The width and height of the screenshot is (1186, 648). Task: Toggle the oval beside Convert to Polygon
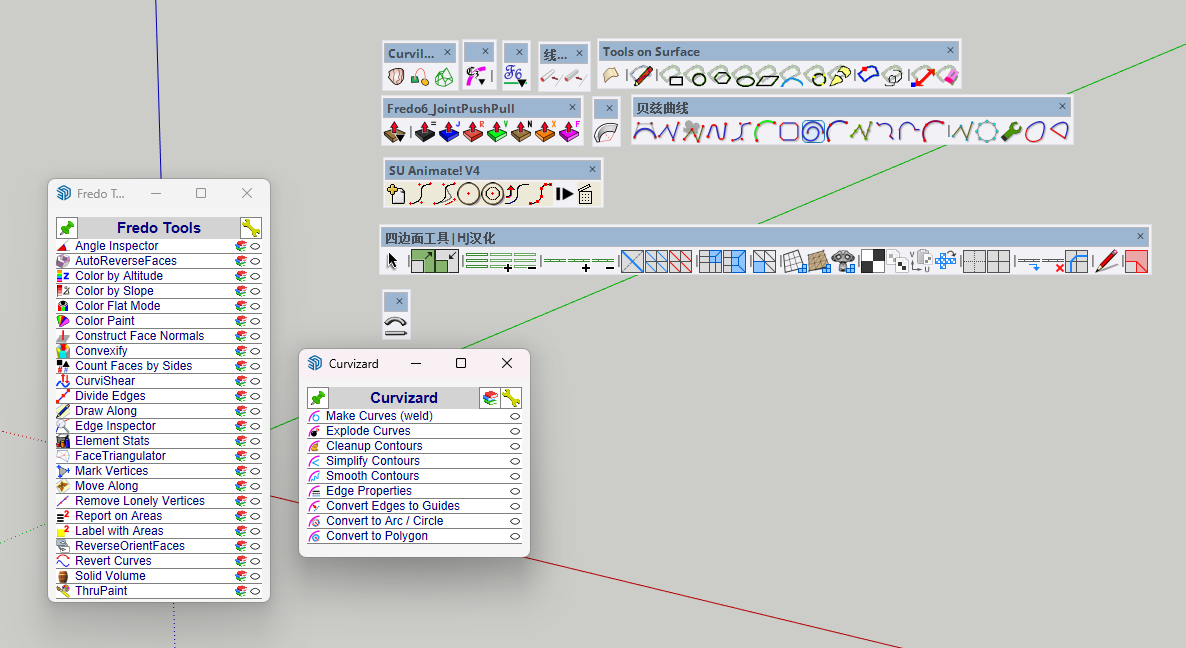point(515,536)
